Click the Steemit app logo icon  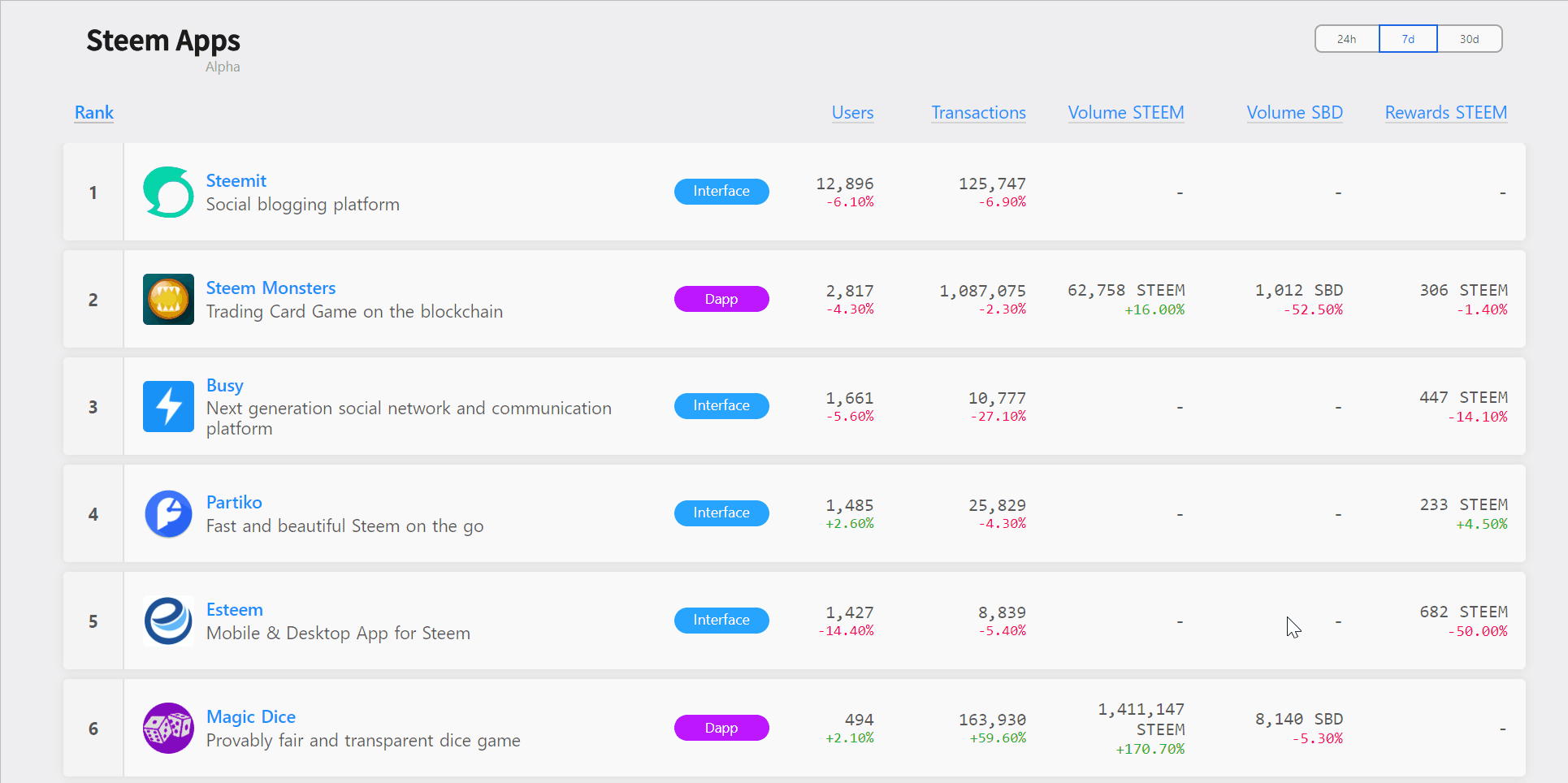168,192
